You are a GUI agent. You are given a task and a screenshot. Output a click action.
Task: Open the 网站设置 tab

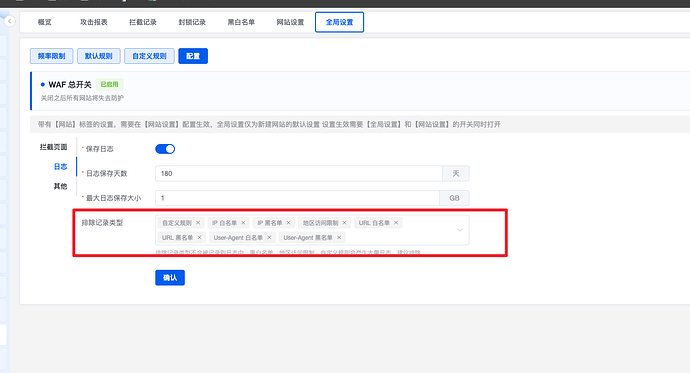[x=290, y=22]
